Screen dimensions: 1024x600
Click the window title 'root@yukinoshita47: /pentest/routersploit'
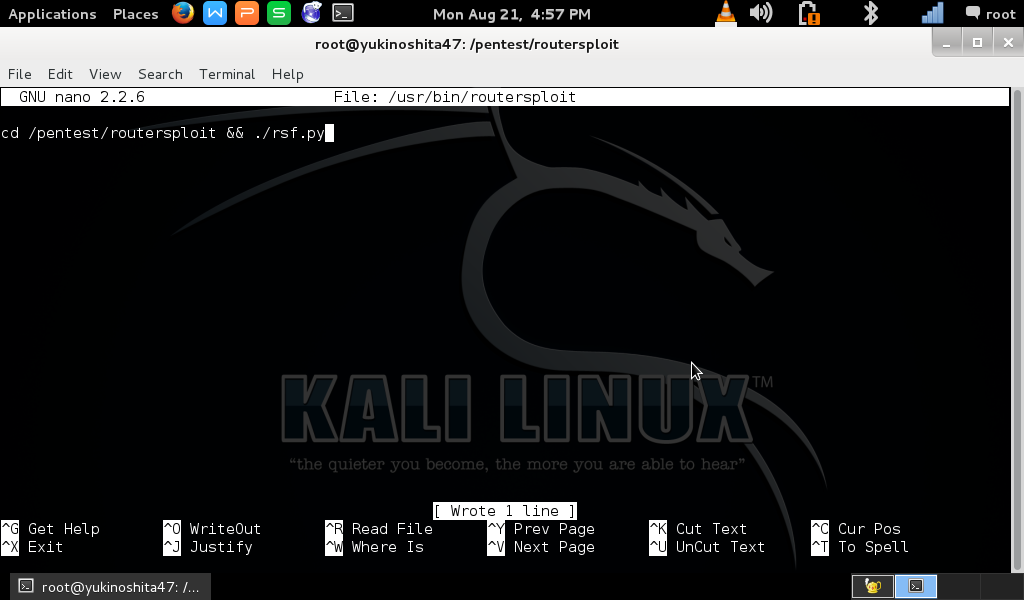(467, 44)
